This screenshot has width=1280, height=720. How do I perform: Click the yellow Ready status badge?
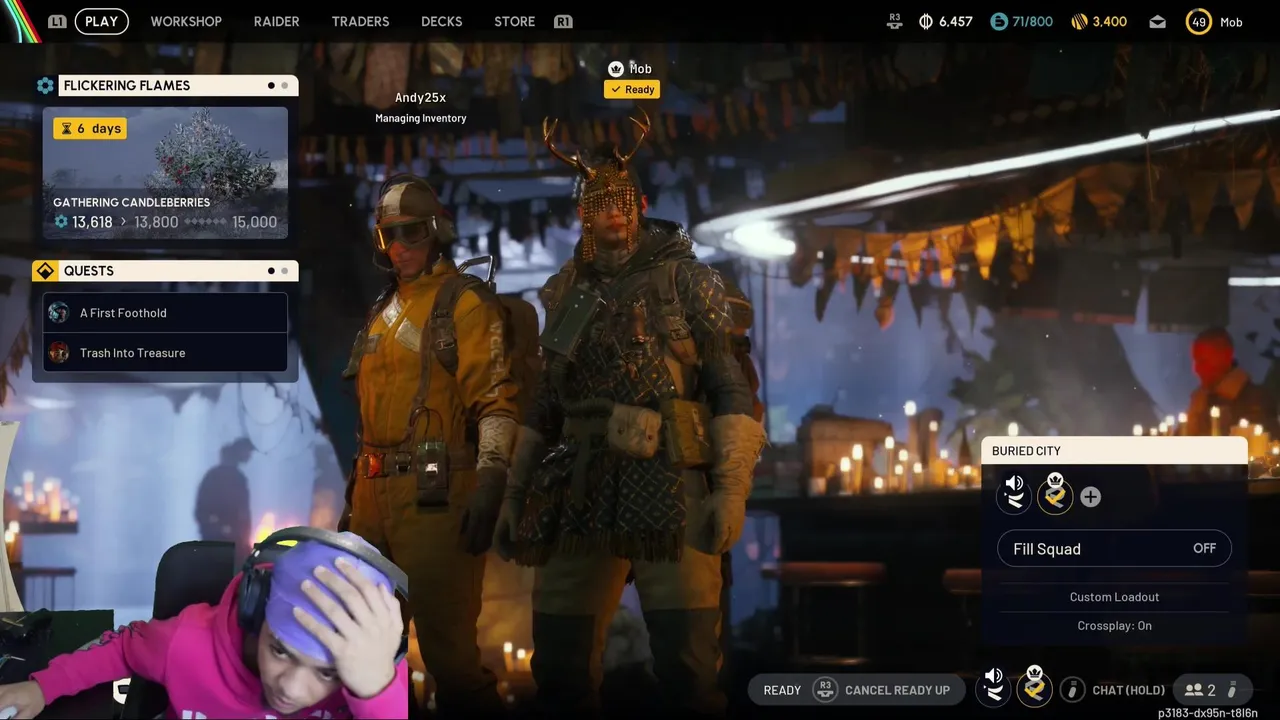coord(632,89)
